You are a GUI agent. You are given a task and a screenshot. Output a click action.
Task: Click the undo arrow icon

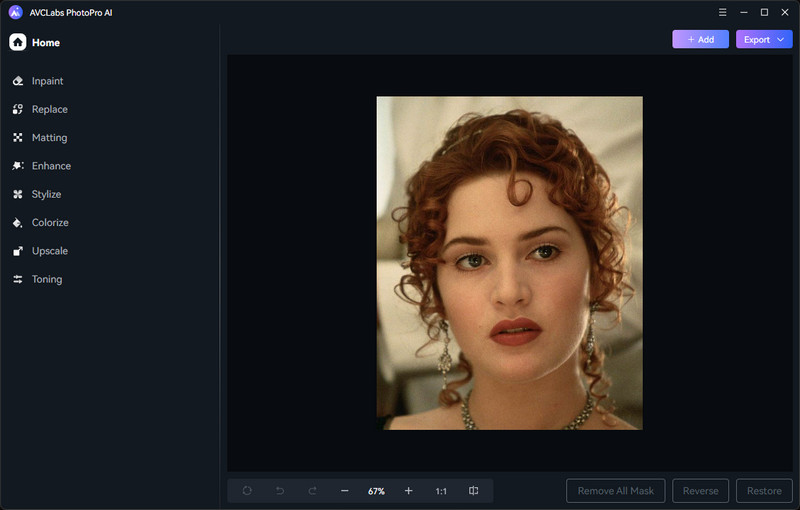pos(280,491)
